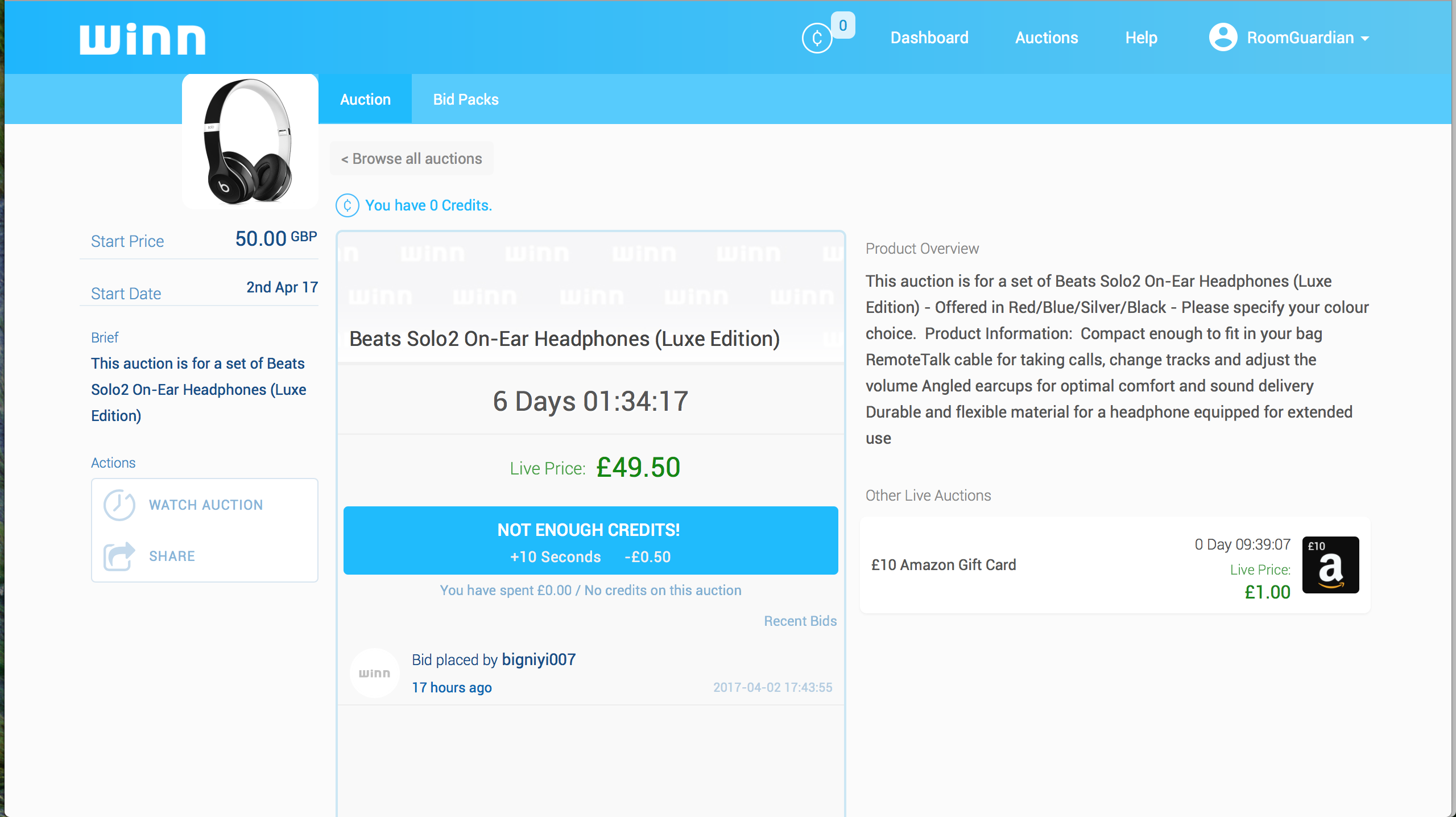
Task: Click the Share arrow icon
Action: [119, 556]
